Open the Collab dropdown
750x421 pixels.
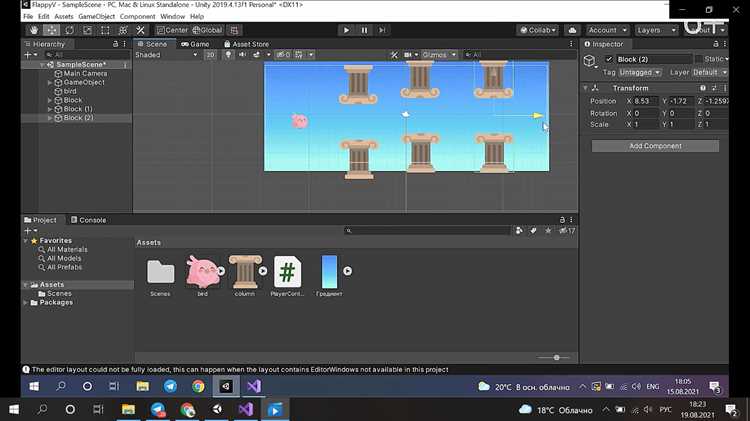click(x=538, y=30)
